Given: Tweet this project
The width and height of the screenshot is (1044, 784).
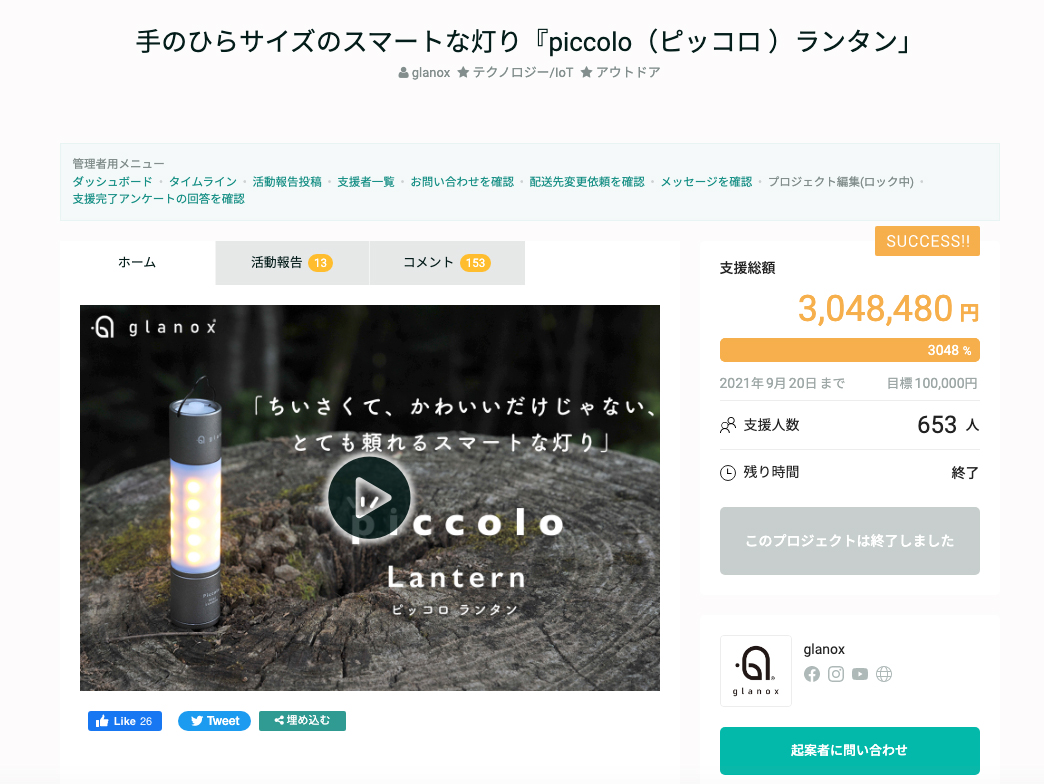Looking at the screenshot, I should click(x=214, y=721).
